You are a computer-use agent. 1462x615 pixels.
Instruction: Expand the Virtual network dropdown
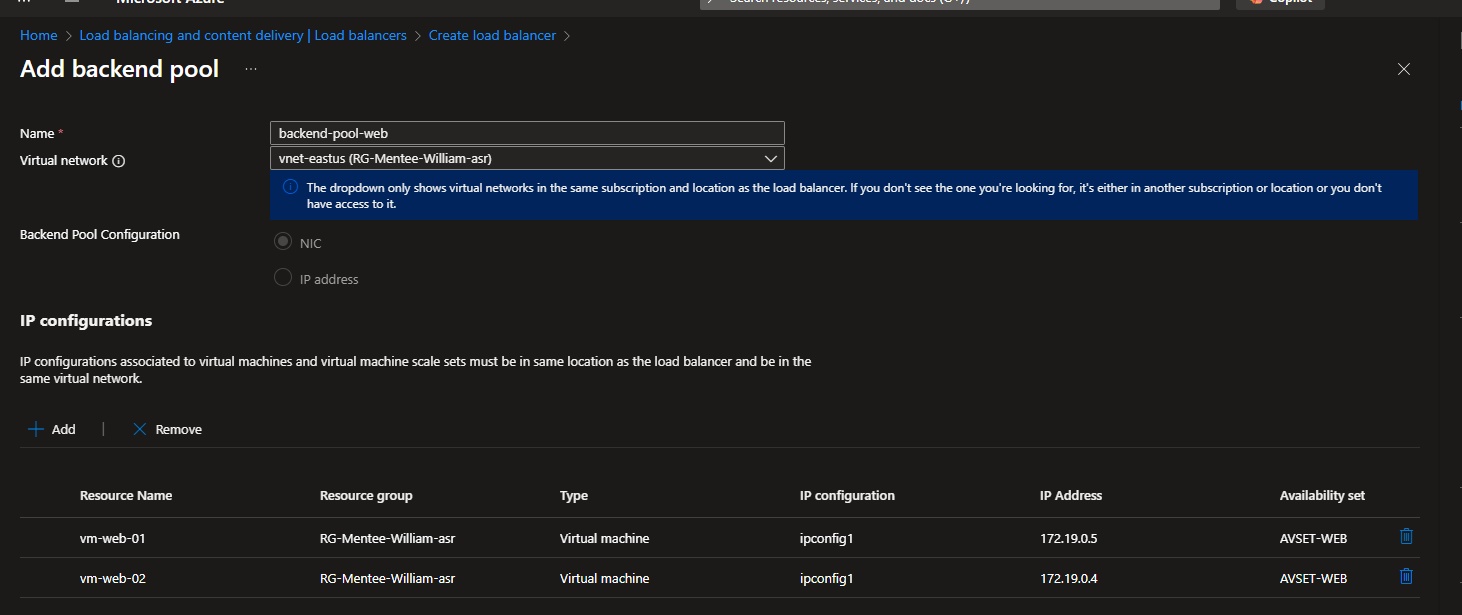coord(770,158)
